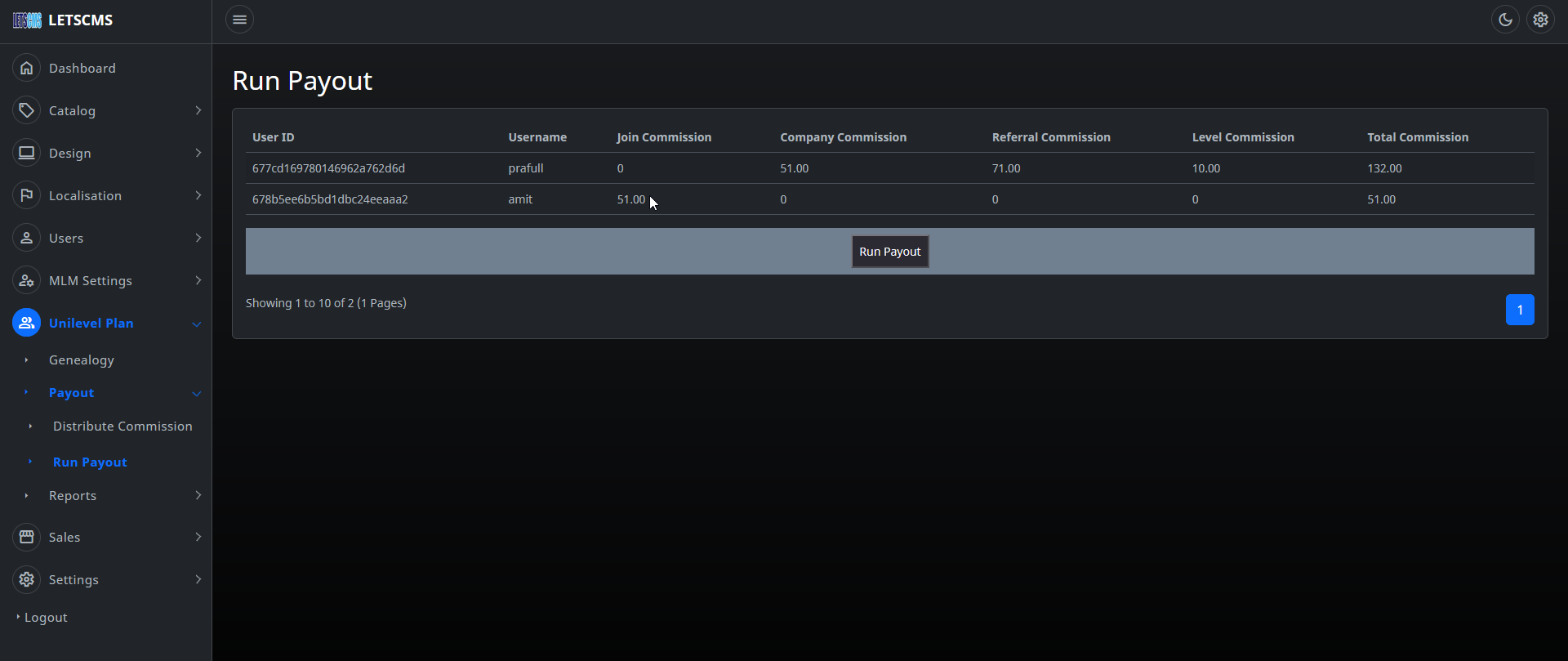Click the Design monitor icon
Screen dimensions: 1568x661
click(x=26, y=153)
